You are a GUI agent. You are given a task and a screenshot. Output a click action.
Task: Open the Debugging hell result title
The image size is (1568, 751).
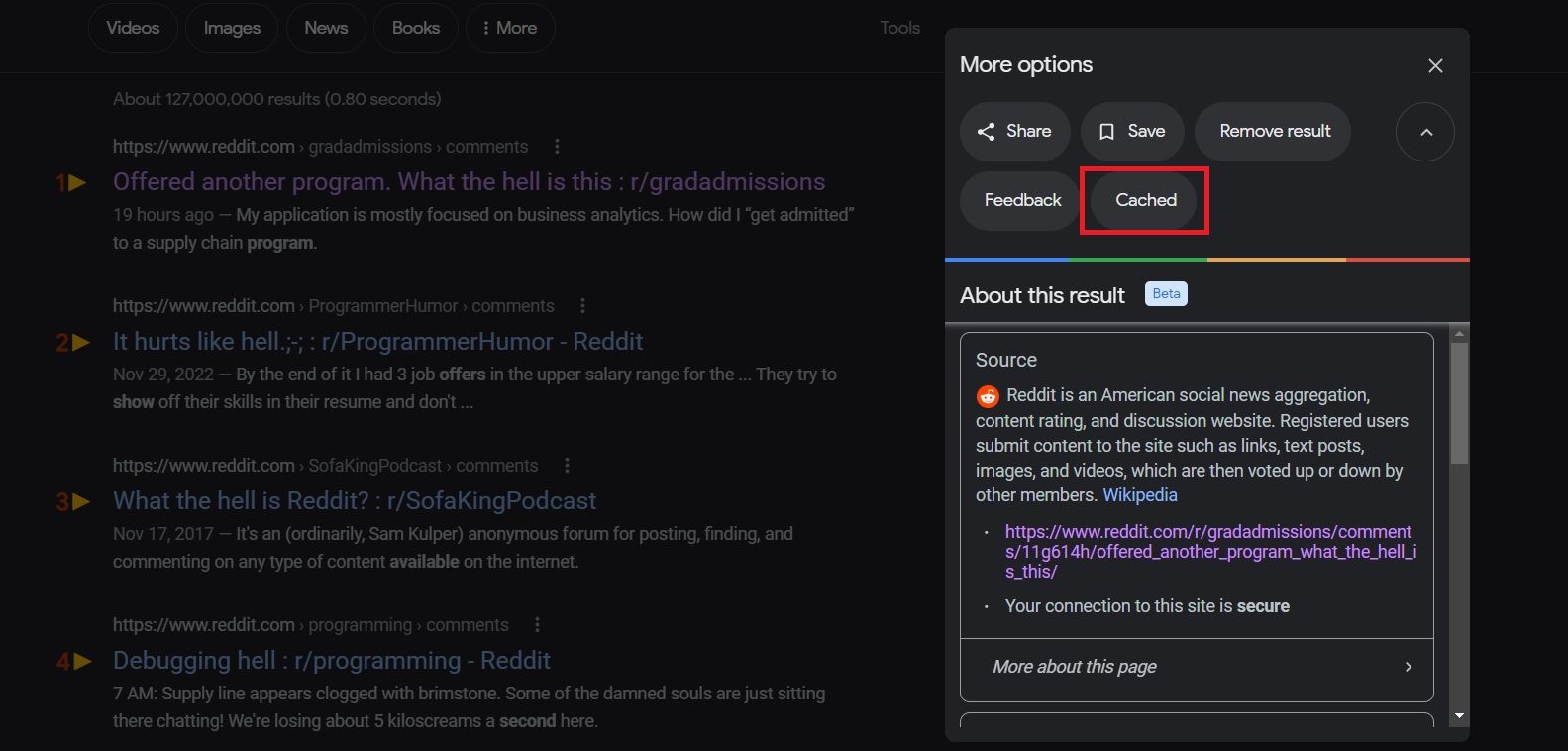pos(332,661)
